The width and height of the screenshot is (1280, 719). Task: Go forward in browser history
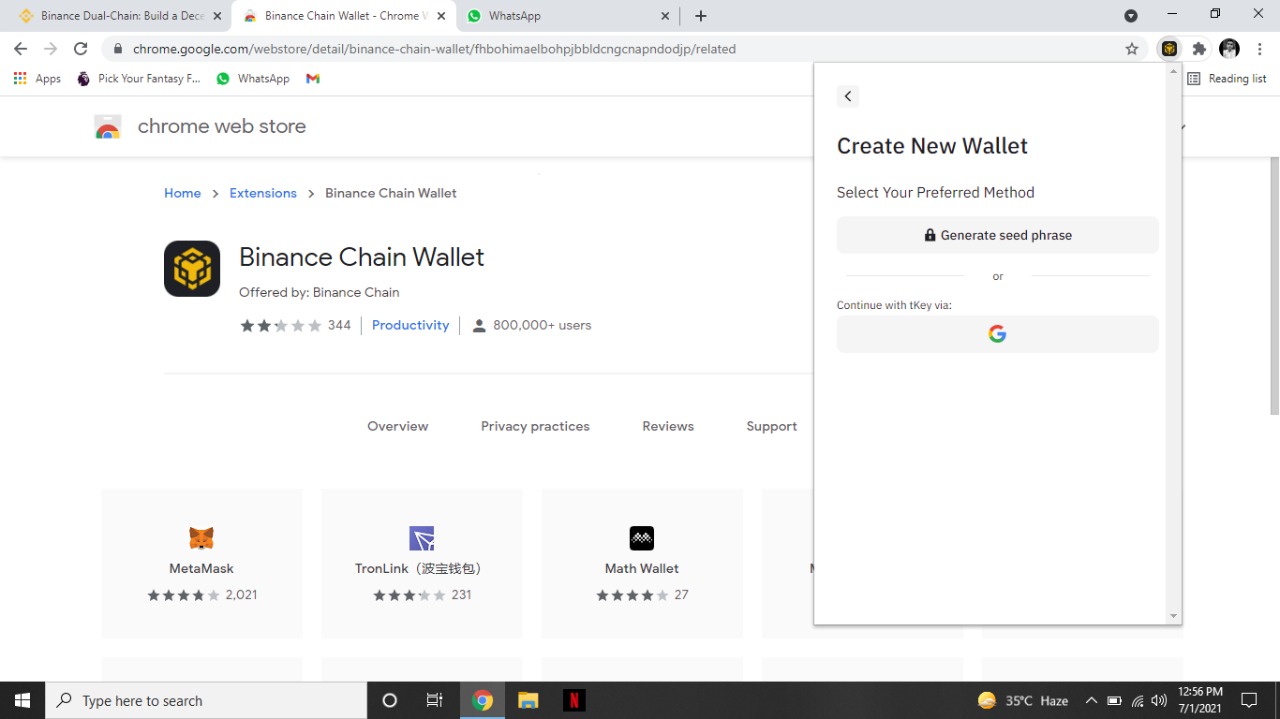[x=51, y=48]
